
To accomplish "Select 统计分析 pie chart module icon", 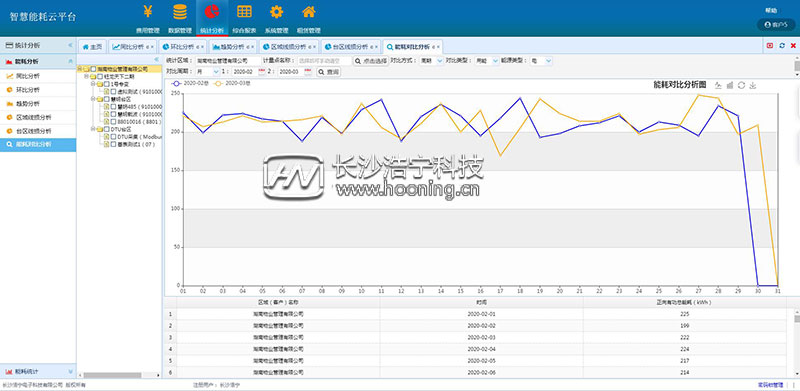I will click(x=211, y=12).
